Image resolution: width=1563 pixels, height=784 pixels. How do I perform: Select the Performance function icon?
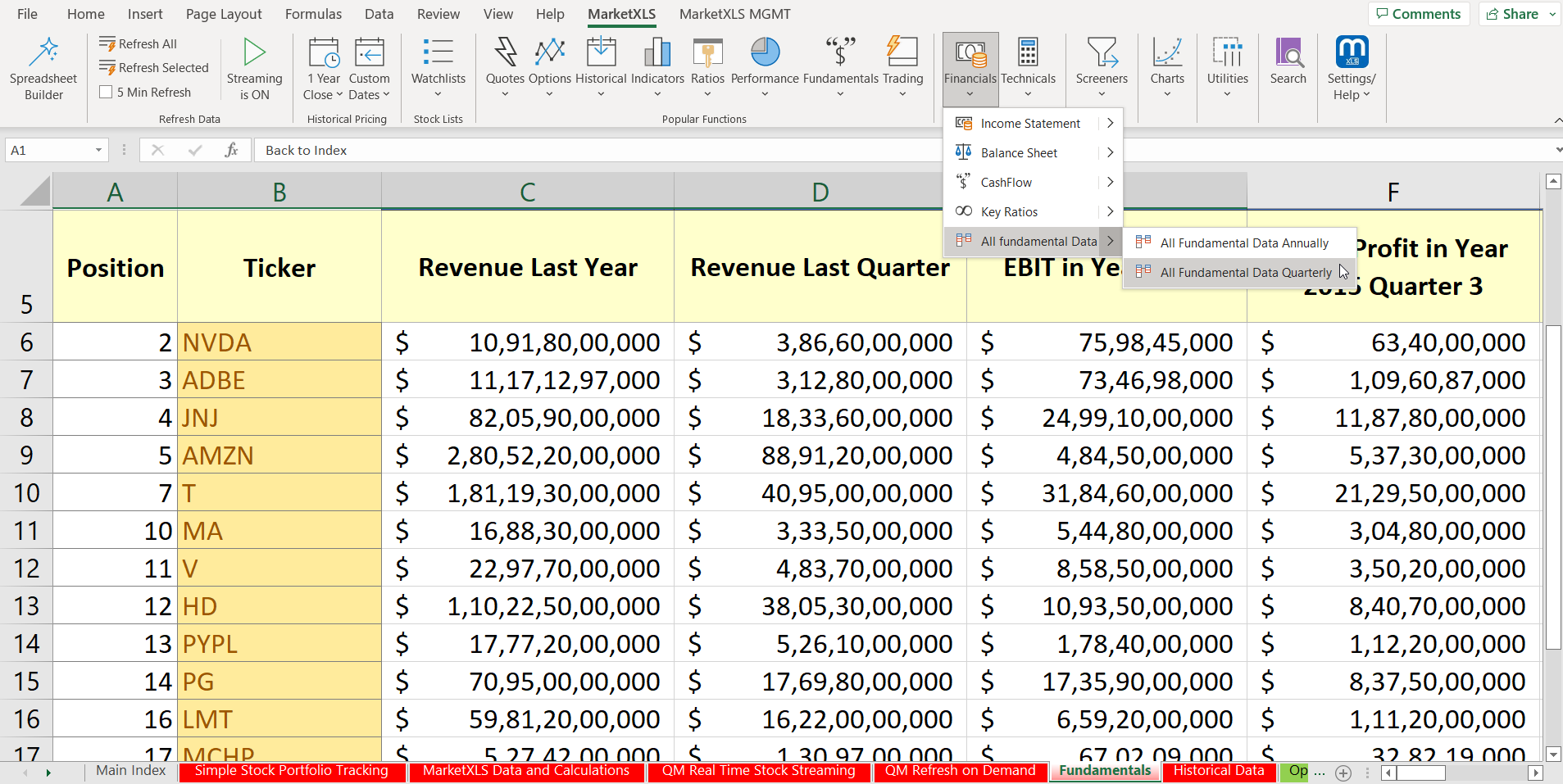point(763,66)
